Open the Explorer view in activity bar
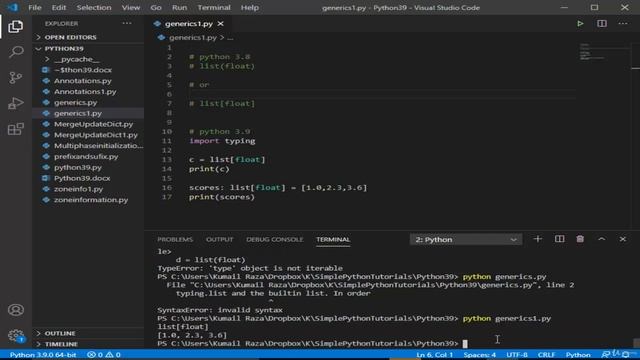Screen dimensions: 640x360 pyautogui.click(x=16, y=27)
